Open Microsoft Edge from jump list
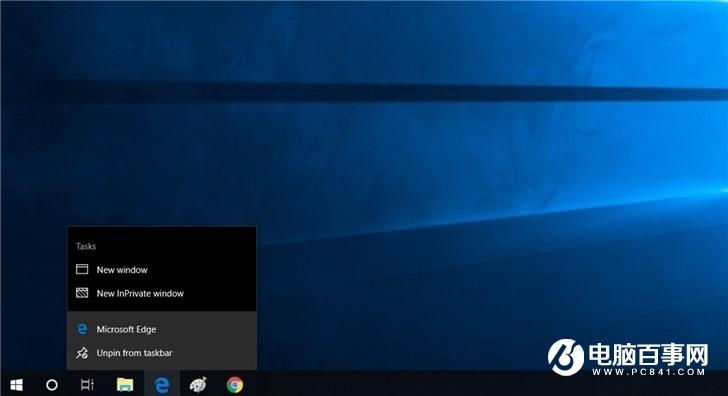 click(162, 329)
